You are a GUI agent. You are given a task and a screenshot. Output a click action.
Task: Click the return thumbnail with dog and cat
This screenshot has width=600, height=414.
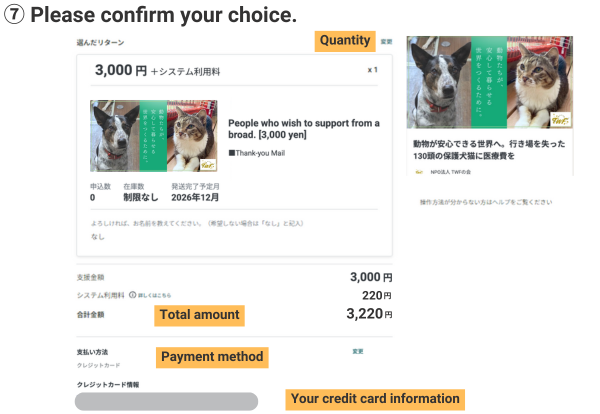[x=153, y=135]
